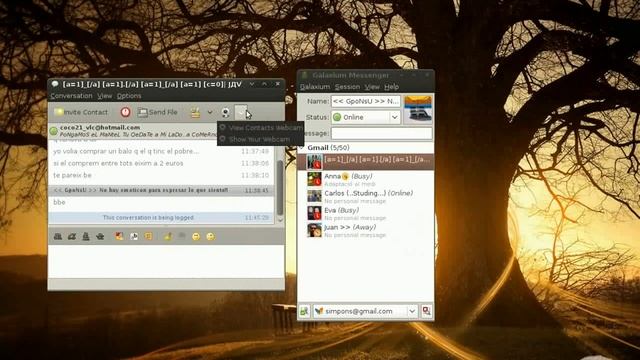
Task: Click 'This conversation is being logged' notice
Action: coord(148,218)
